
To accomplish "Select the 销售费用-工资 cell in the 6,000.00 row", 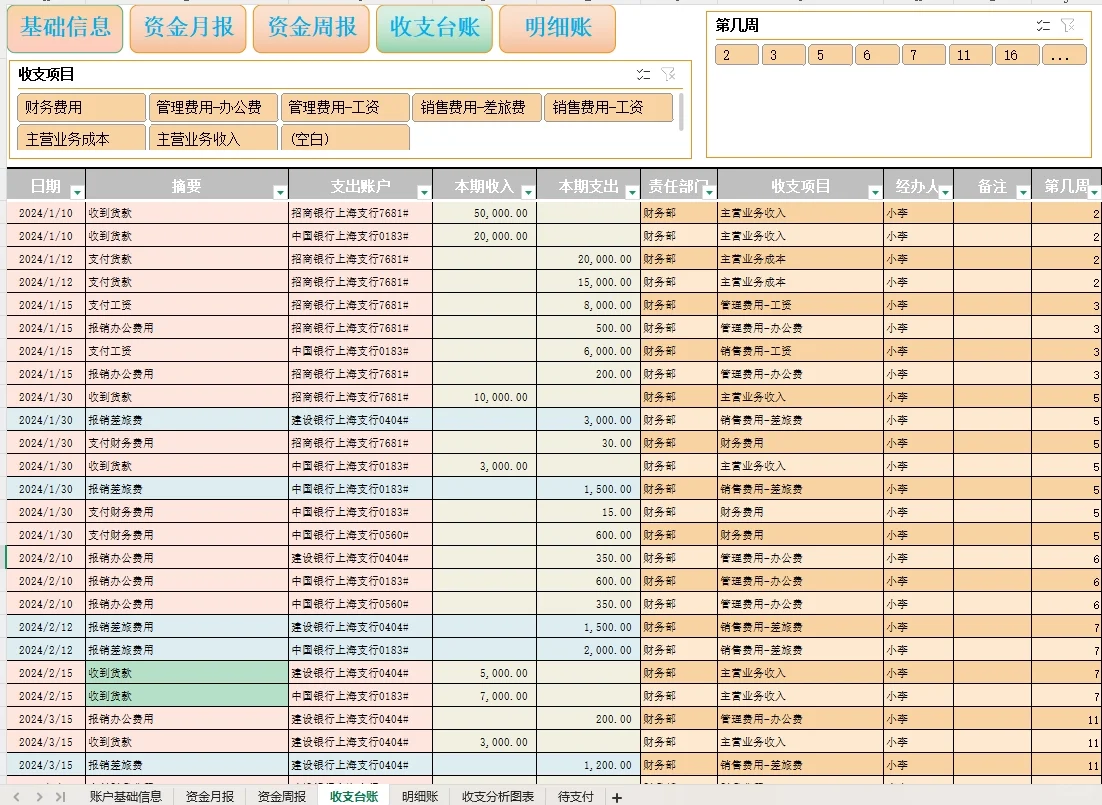I will click(800, 351).
